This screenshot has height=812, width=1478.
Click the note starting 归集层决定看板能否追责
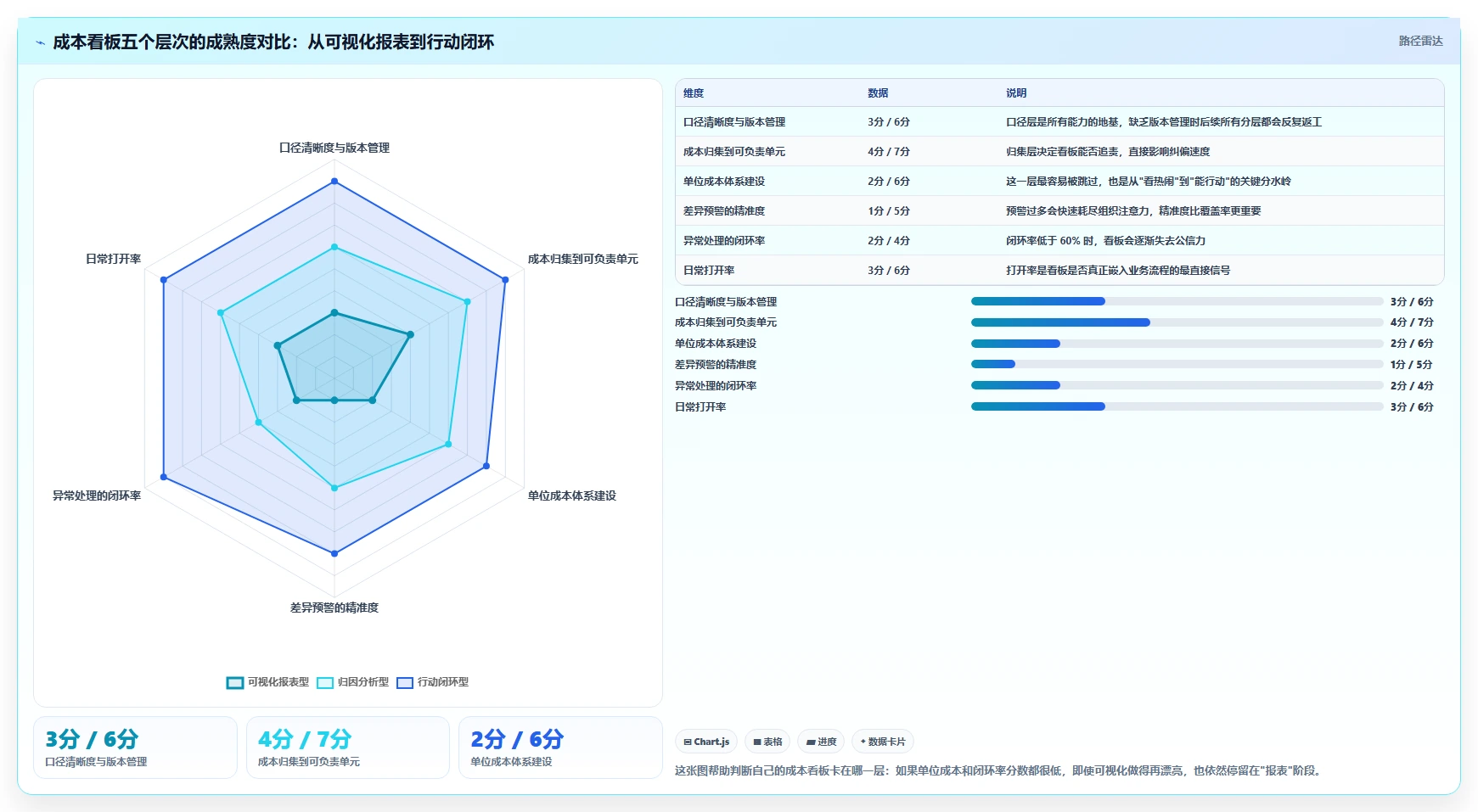click(1108, 152)
